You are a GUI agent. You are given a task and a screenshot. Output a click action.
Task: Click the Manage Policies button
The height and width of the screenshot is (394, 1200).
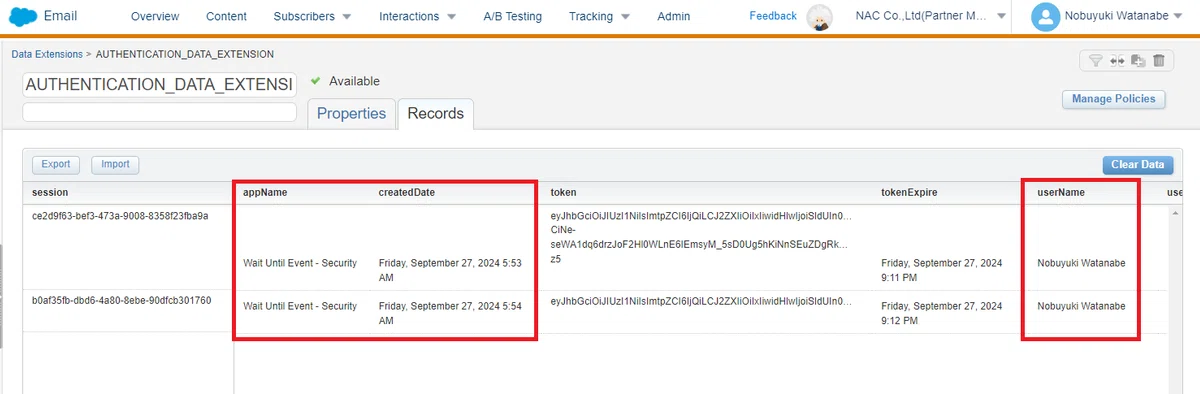coord(1113,99)
